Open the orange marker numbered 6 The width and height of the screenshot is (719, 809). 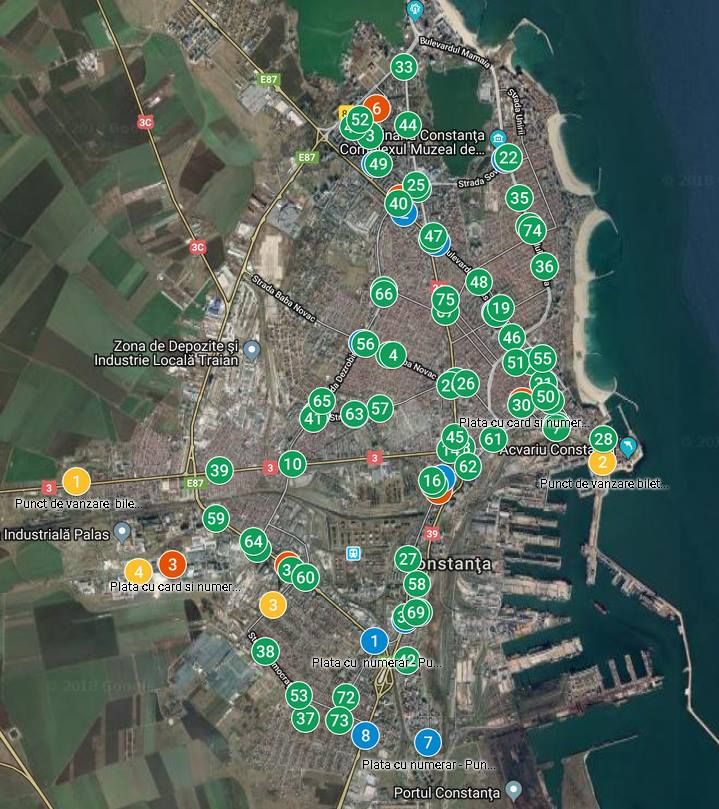376,107
